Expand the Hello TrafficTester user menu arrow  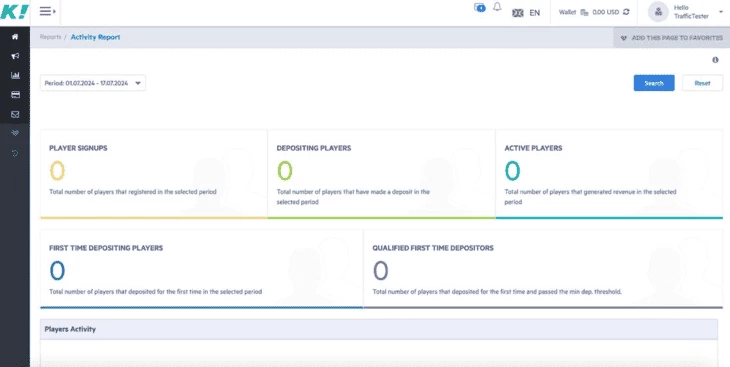coord(721,12)
